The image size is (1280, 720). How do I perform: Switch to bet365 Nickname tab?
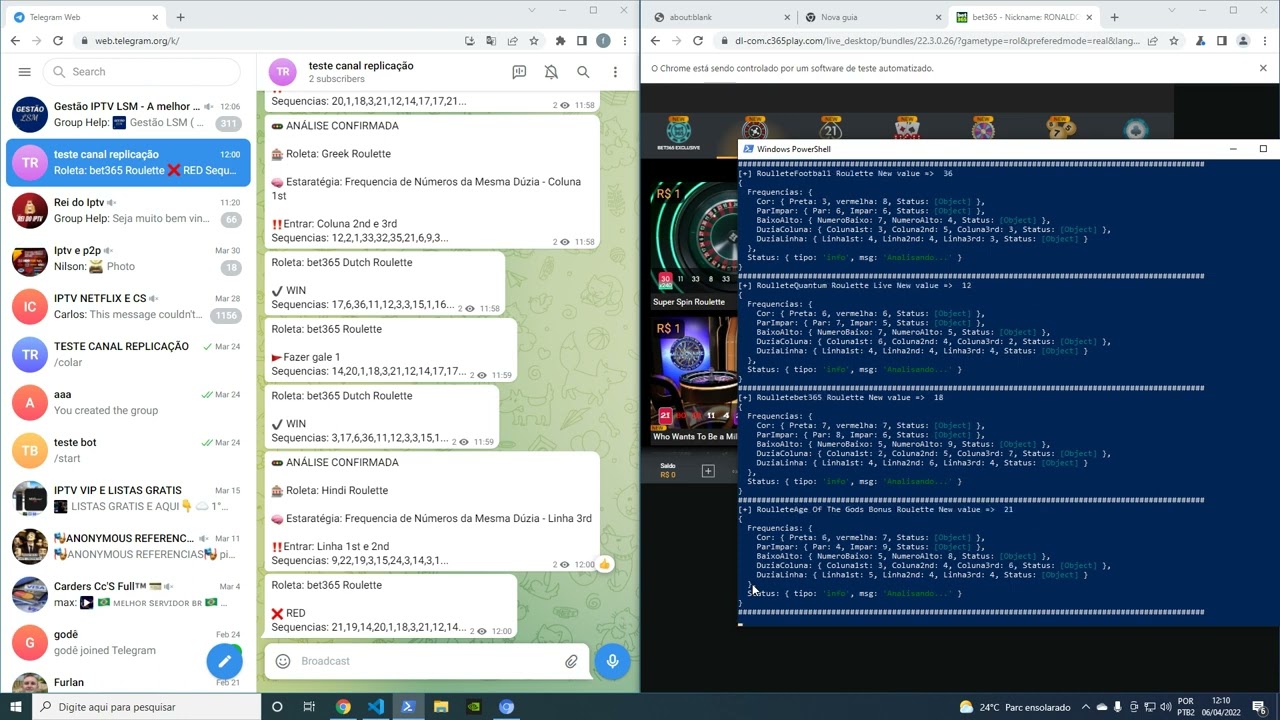click(x=1022, y=17)
